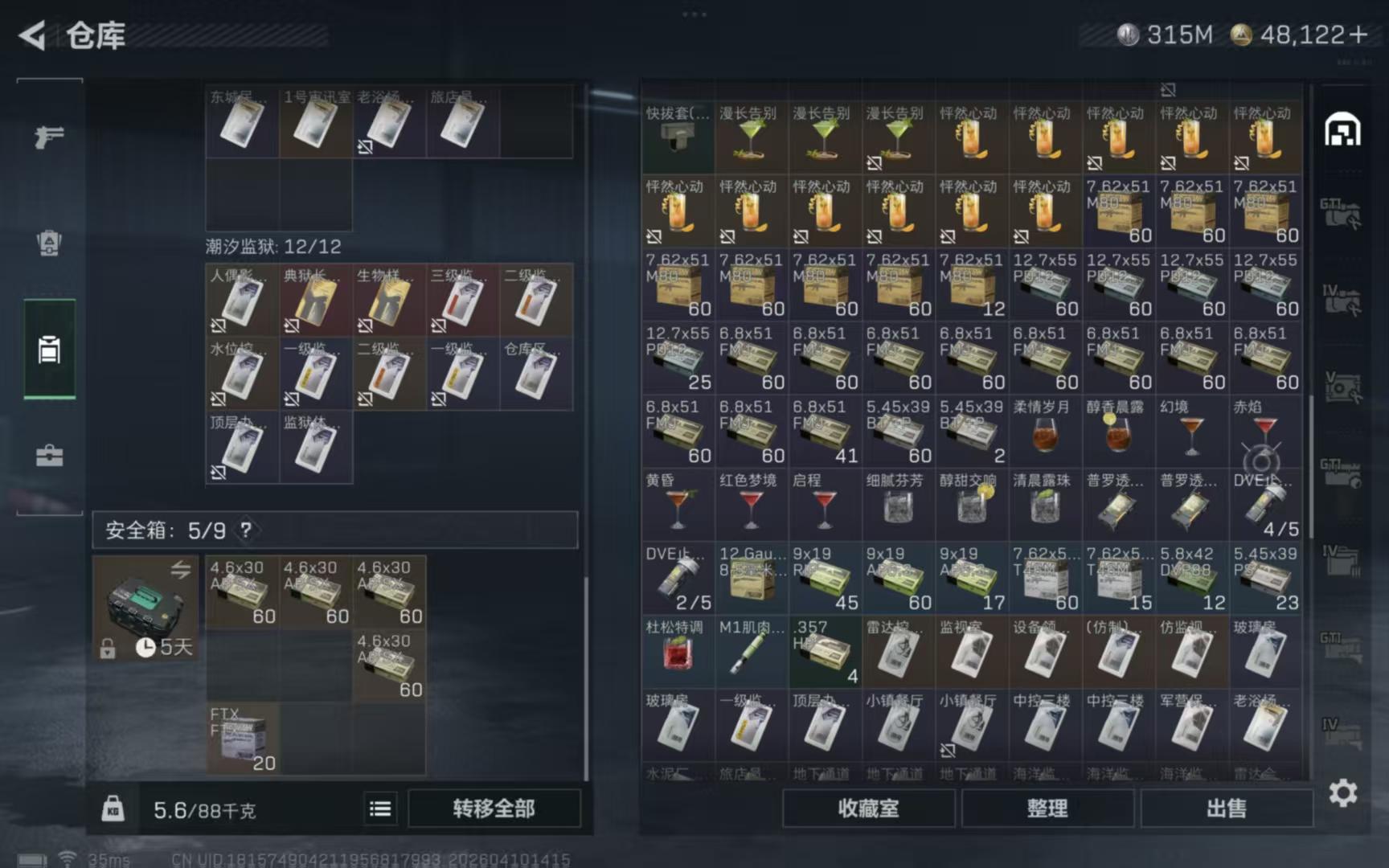Select the green safe box container

(145, 608)
